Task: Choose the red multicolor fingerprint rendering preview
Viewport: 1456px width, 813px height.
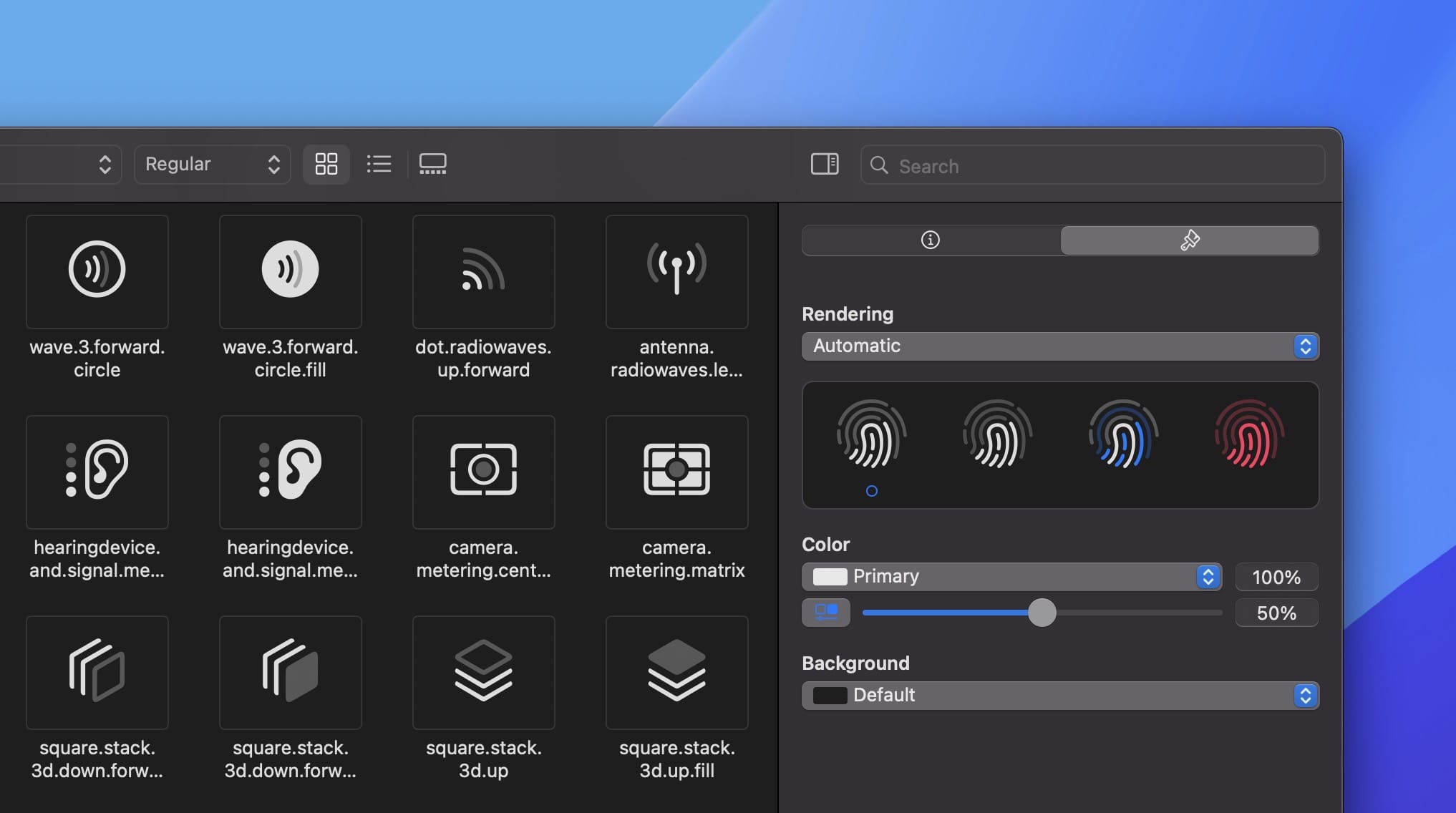Action: pyautogui.click(x=1249, y=434)
